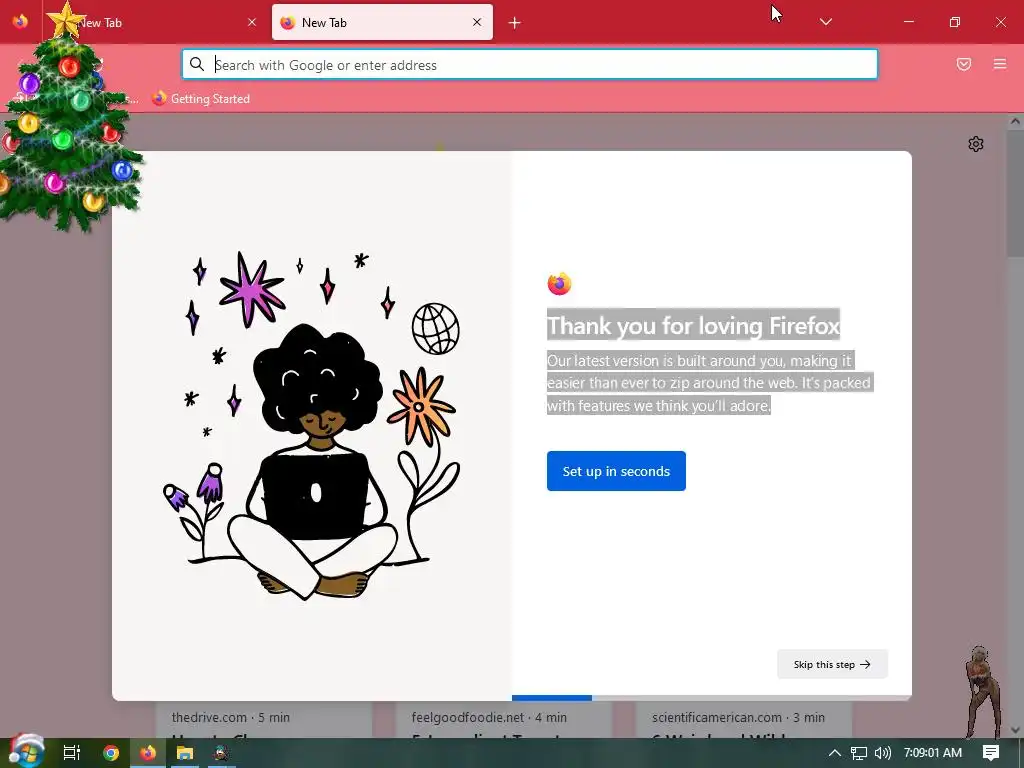This screenshot has height=768, width=1024.
Task: Open new tab personalize gear icon
Action: (976, 144)
